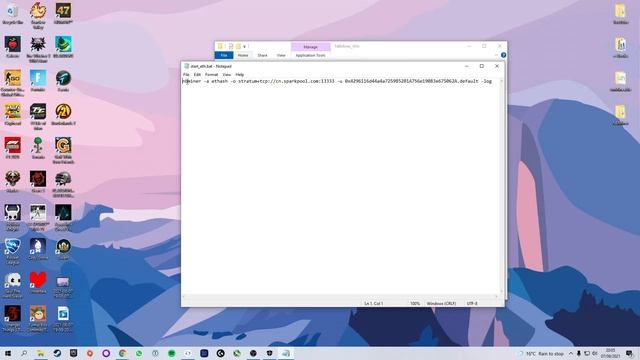This screenshot has height=360, width=640.
Task: Open the Hollow Knight desktop icon
Action: [x=13, y=217]
